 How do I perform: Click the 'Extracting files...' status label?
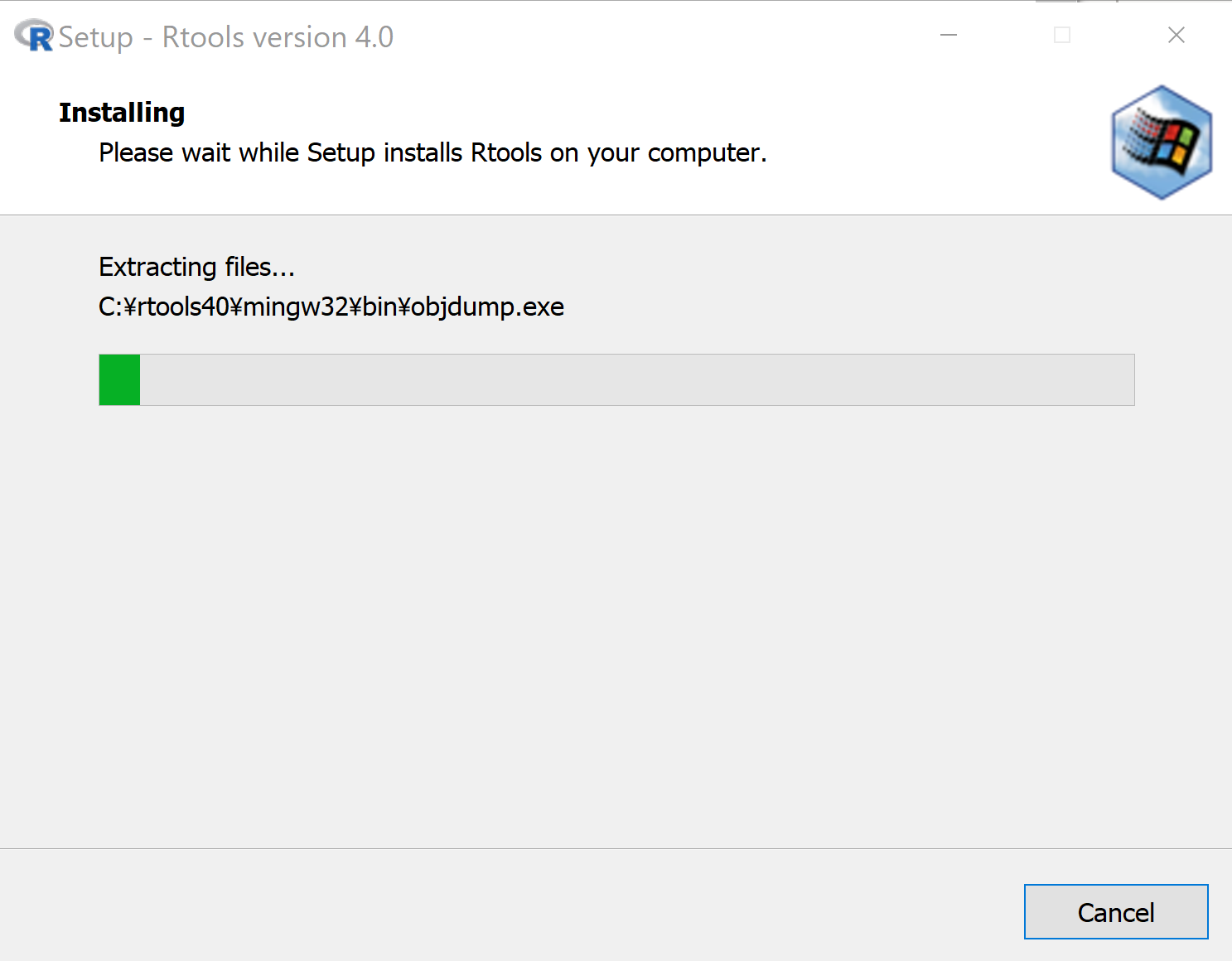click(x=196, y=267)
